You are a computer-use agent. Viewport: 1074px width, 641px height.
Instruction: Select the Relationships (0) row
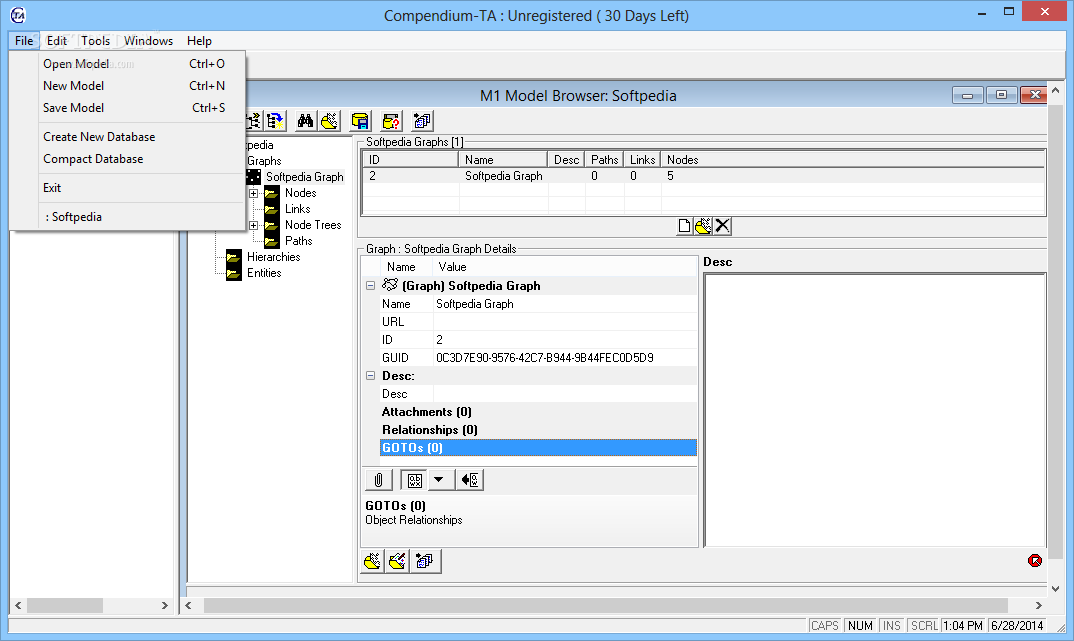(x=538, y=429)
